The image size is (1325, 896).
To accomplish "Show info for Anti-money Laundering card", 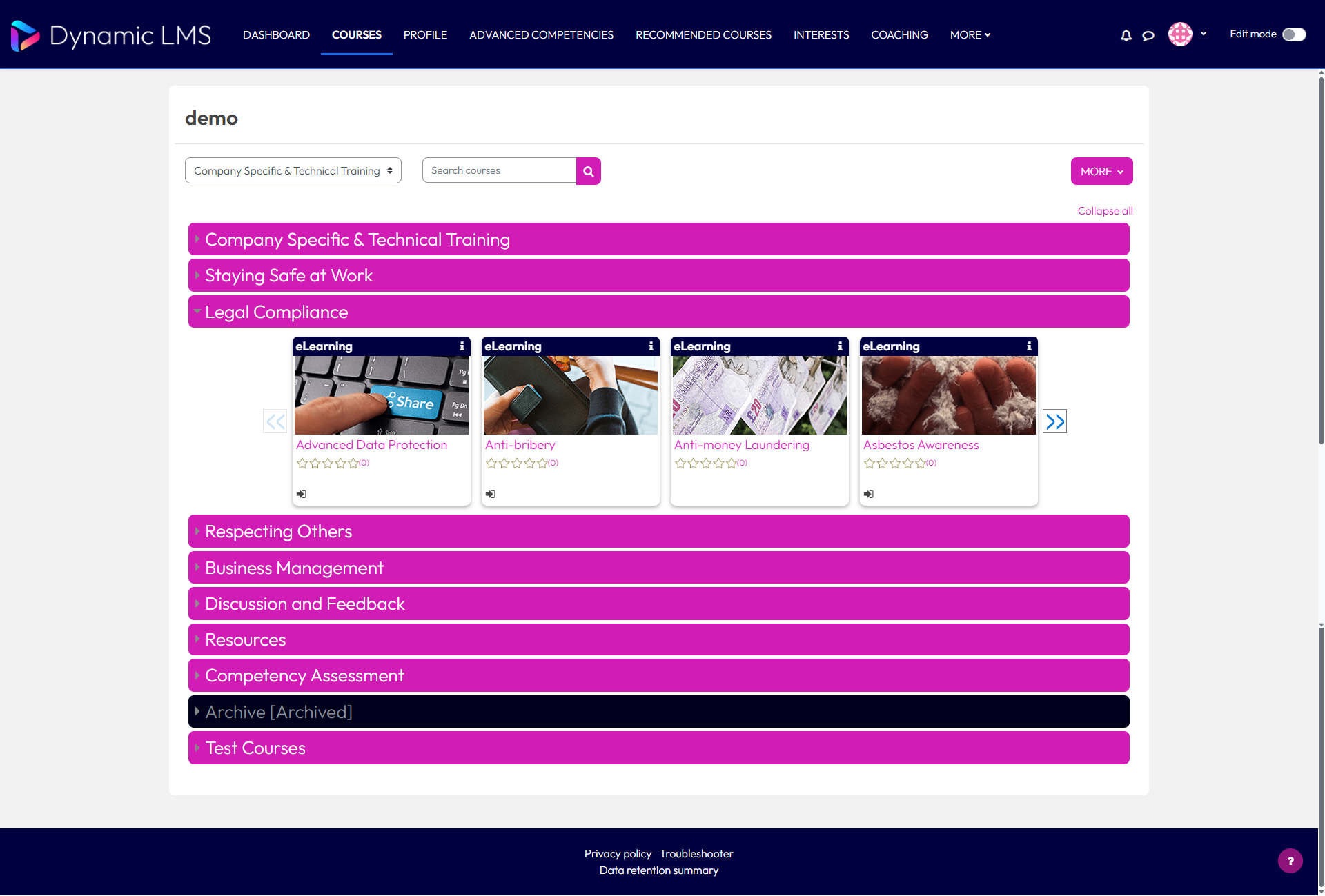I will [x=840, y=346].
